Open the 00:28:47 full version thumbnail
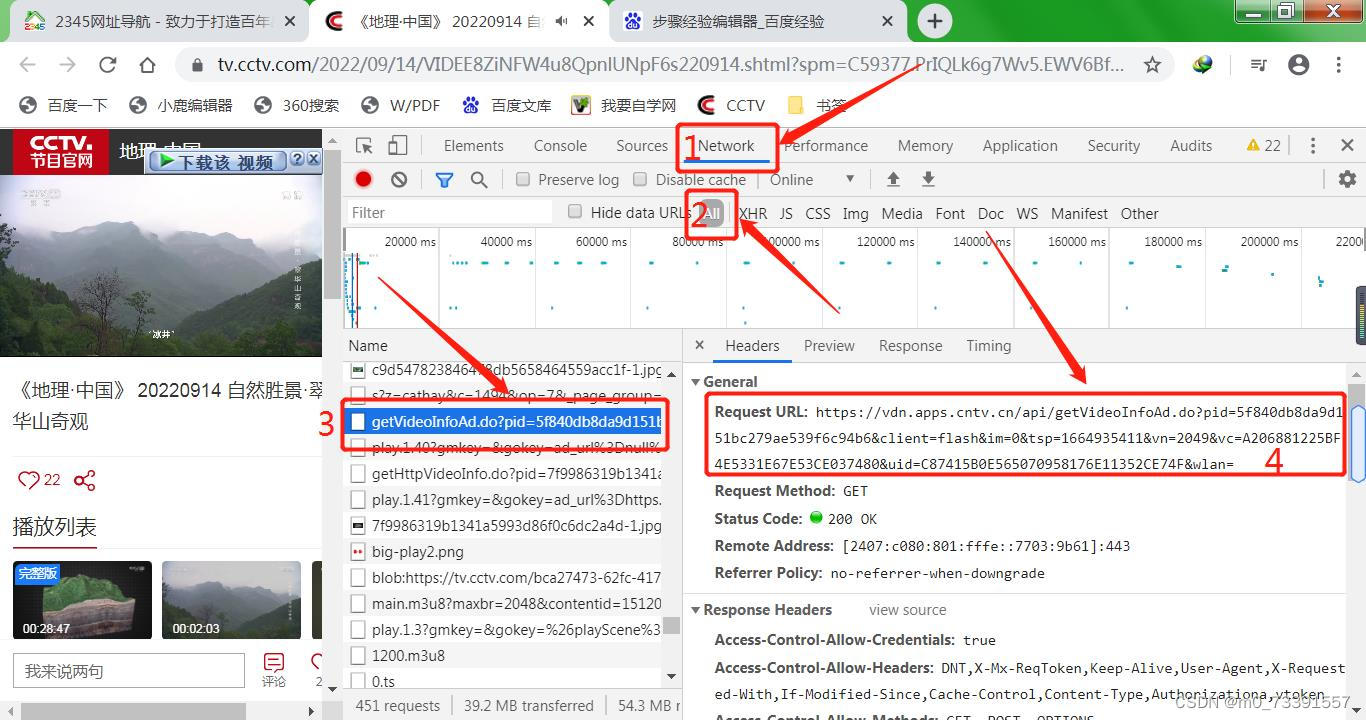1366x720 pixels. [82, 600]
